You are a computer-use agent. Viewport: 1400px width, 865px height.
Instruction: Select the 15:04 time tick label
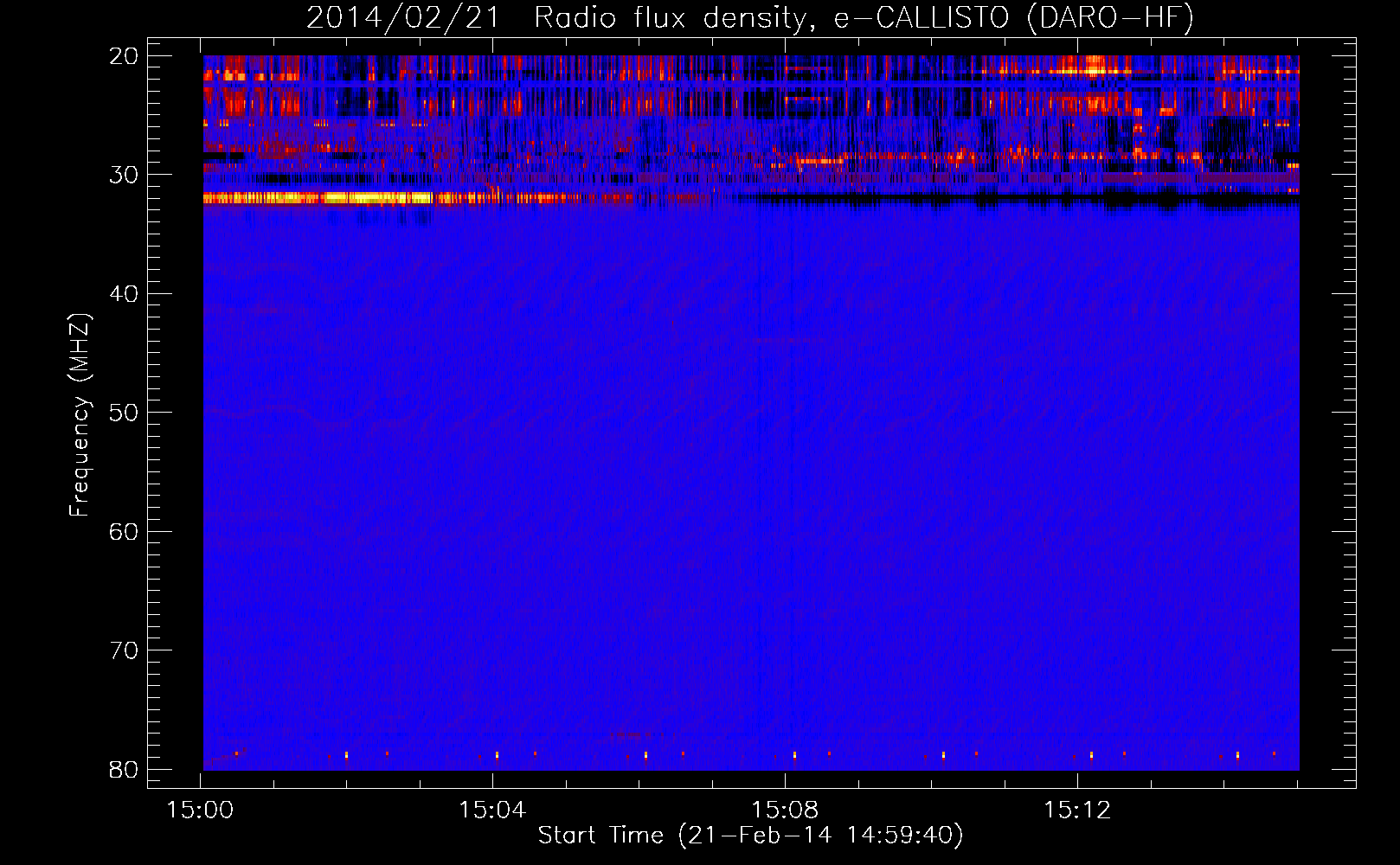492,810
